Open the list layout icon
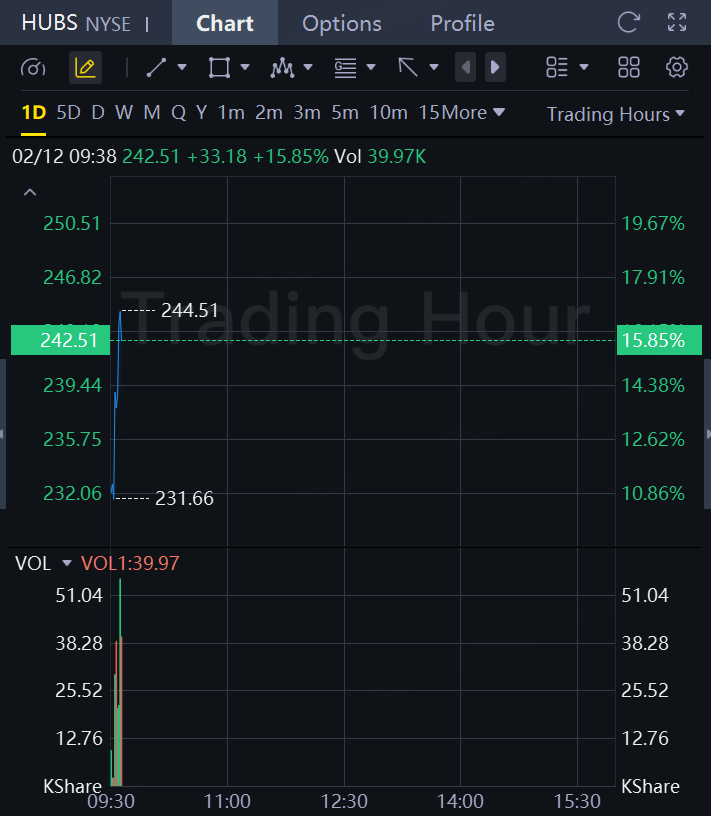The width and height of the screenshot is (711, 816). point(556,67)
